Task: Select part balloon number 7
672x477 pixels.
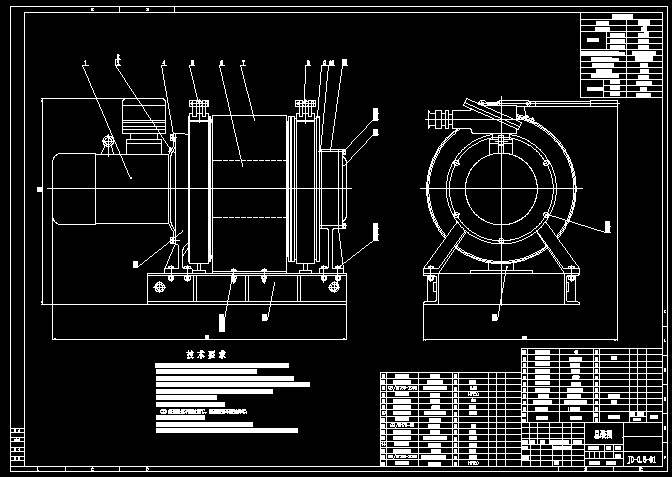Action: point(243,63)
